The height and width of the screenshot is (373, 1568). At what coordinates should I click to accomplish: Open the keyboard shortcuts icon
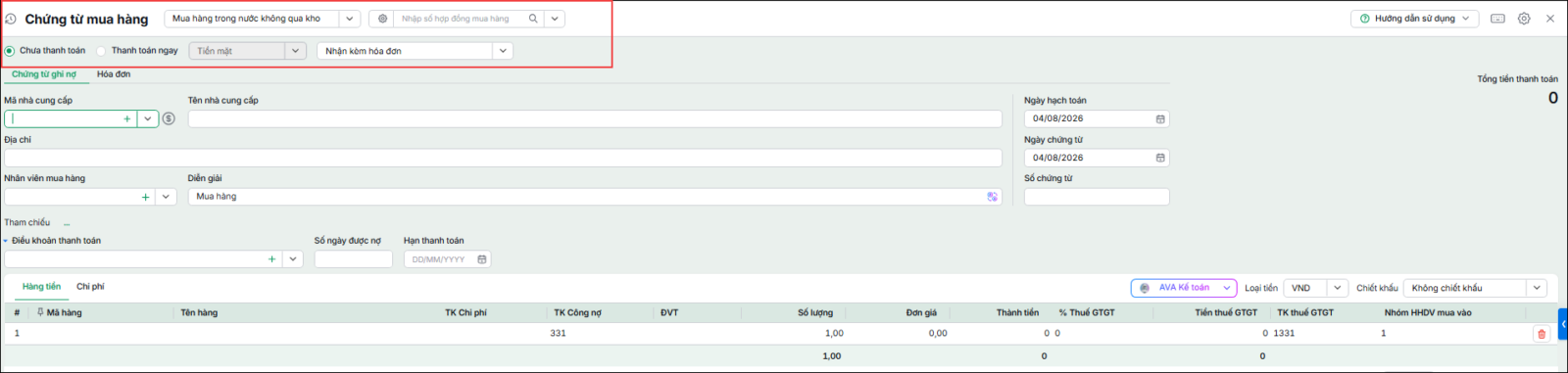point(1497,19)
